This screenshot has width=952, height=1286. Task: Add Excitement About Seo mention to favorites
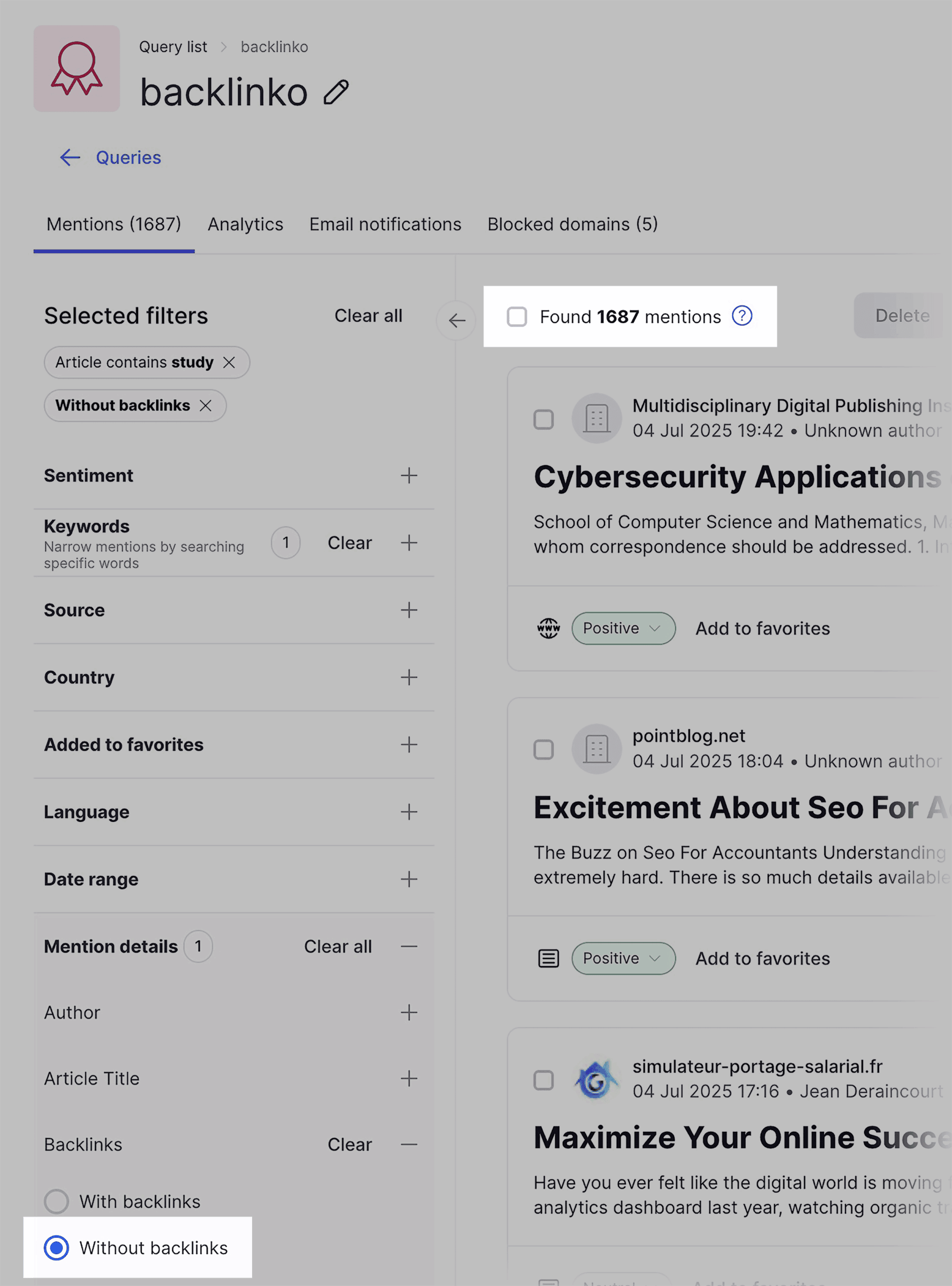click(763, 958)
